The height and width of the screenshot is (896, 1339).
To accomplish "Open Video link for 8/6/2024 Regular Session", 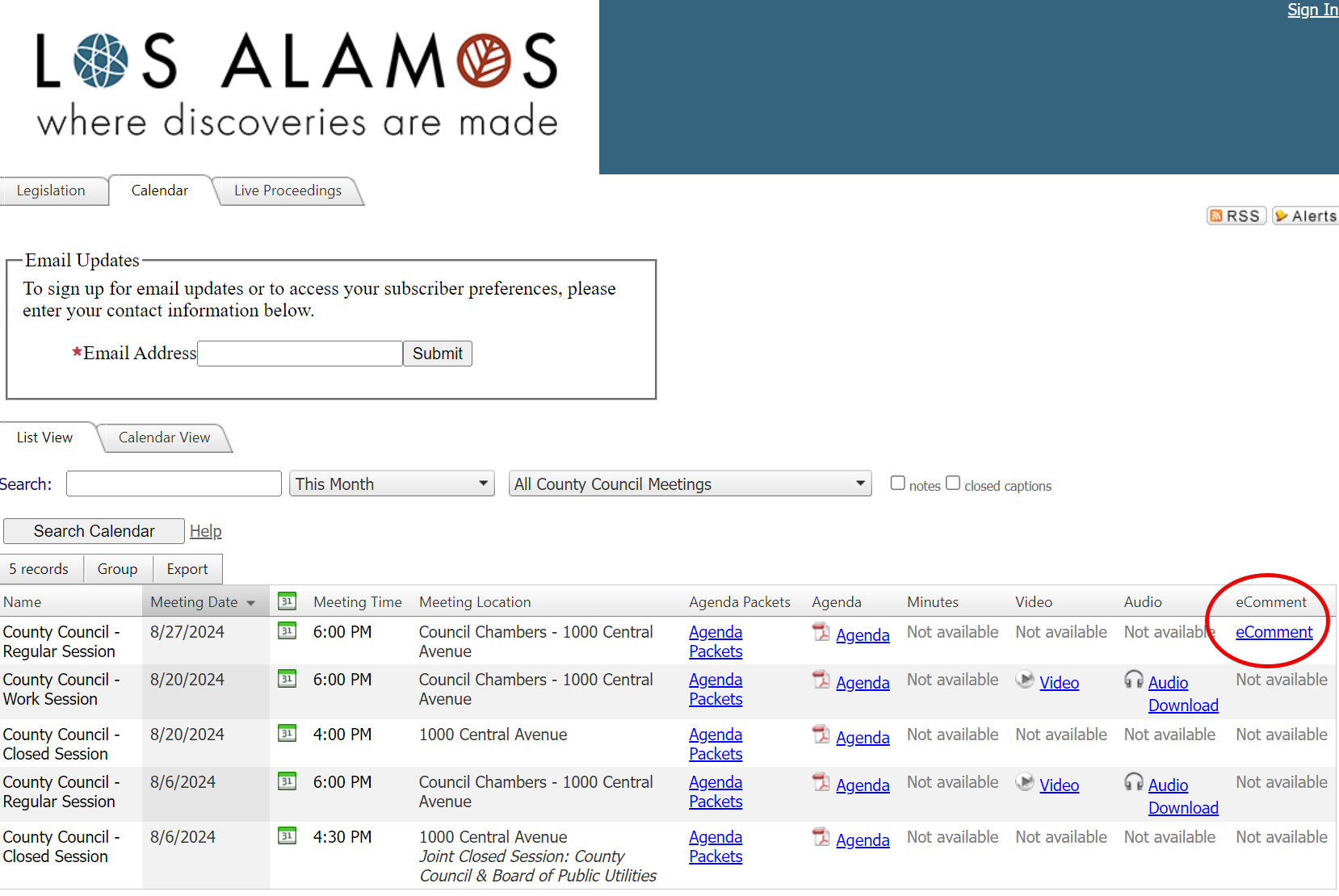I will coord(1059,785).
